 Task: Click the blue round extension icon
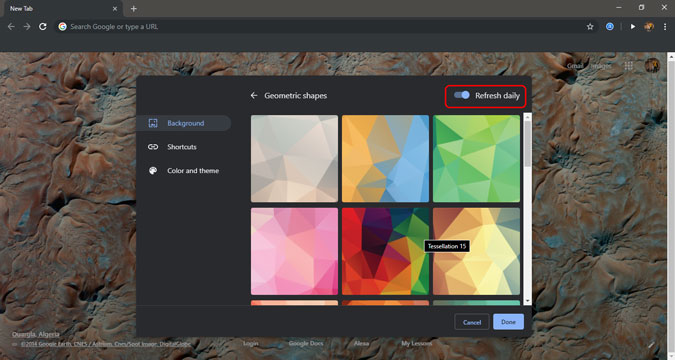610,27
